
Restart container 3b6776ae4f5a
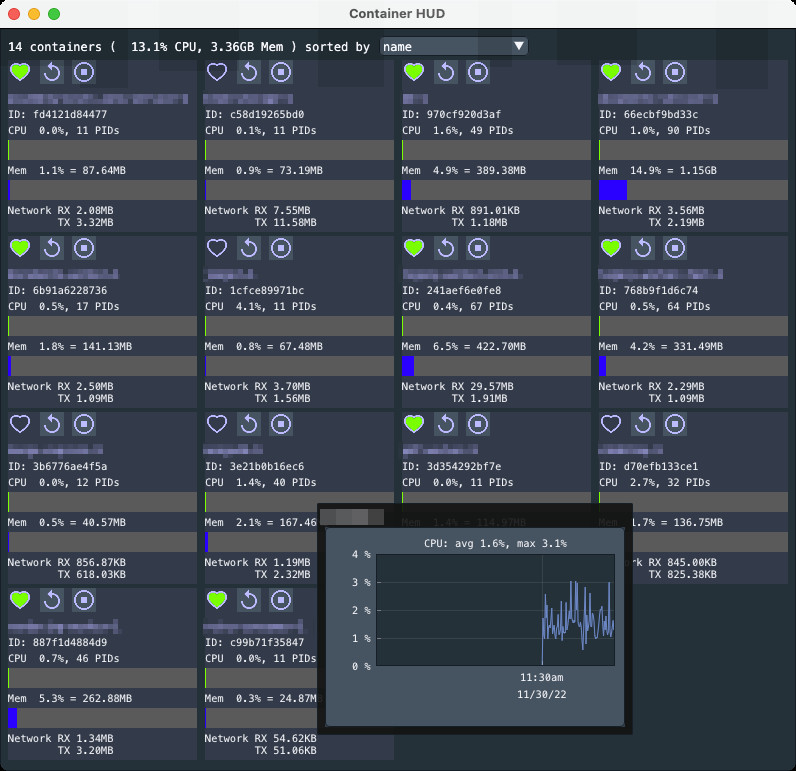click(52, 424)
